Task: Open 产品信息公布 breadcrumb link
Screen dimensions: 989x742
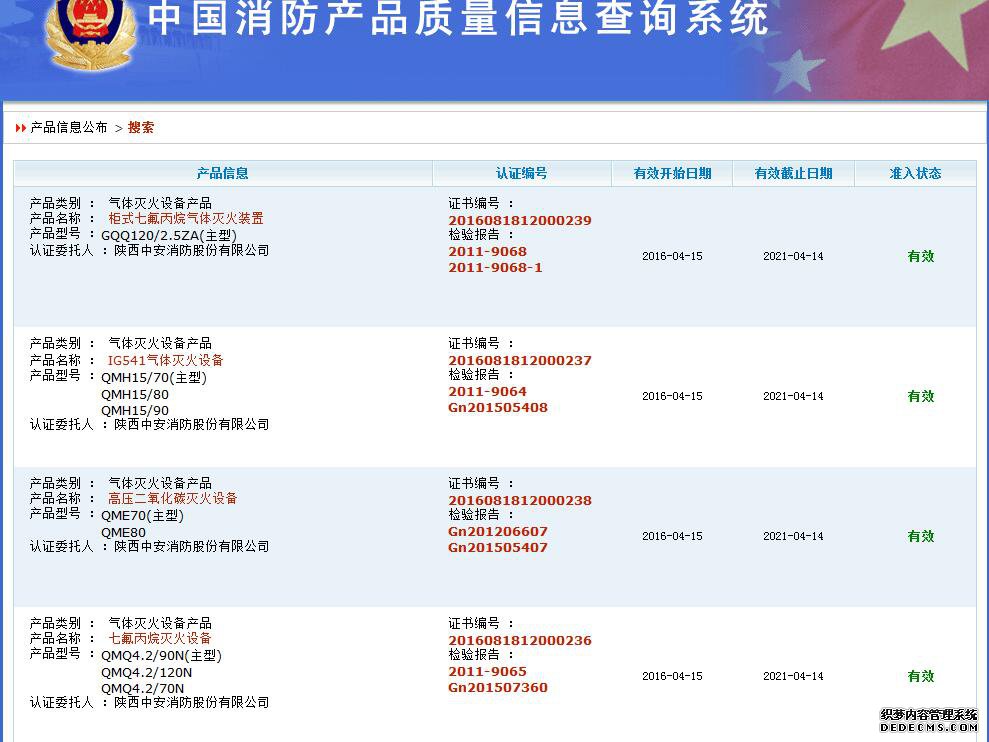Action: coord(69,128)
